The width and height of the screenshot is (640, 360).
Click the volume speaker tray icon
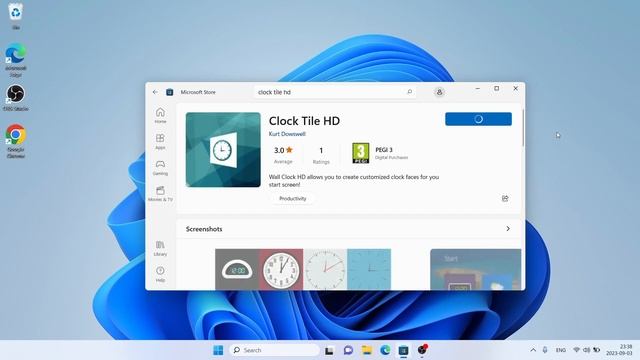point(587,350)
